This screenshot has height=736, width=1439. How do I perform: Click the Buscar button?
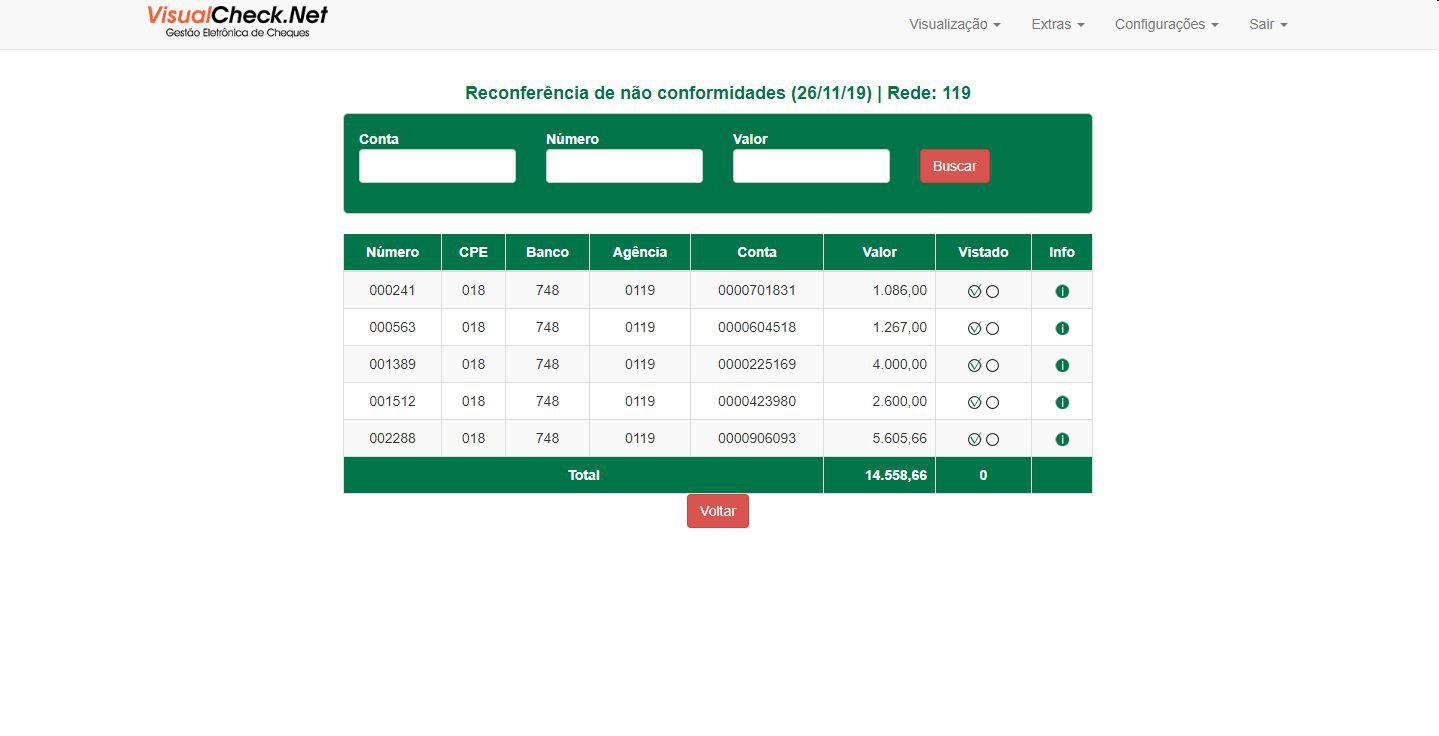click(955, 166)
